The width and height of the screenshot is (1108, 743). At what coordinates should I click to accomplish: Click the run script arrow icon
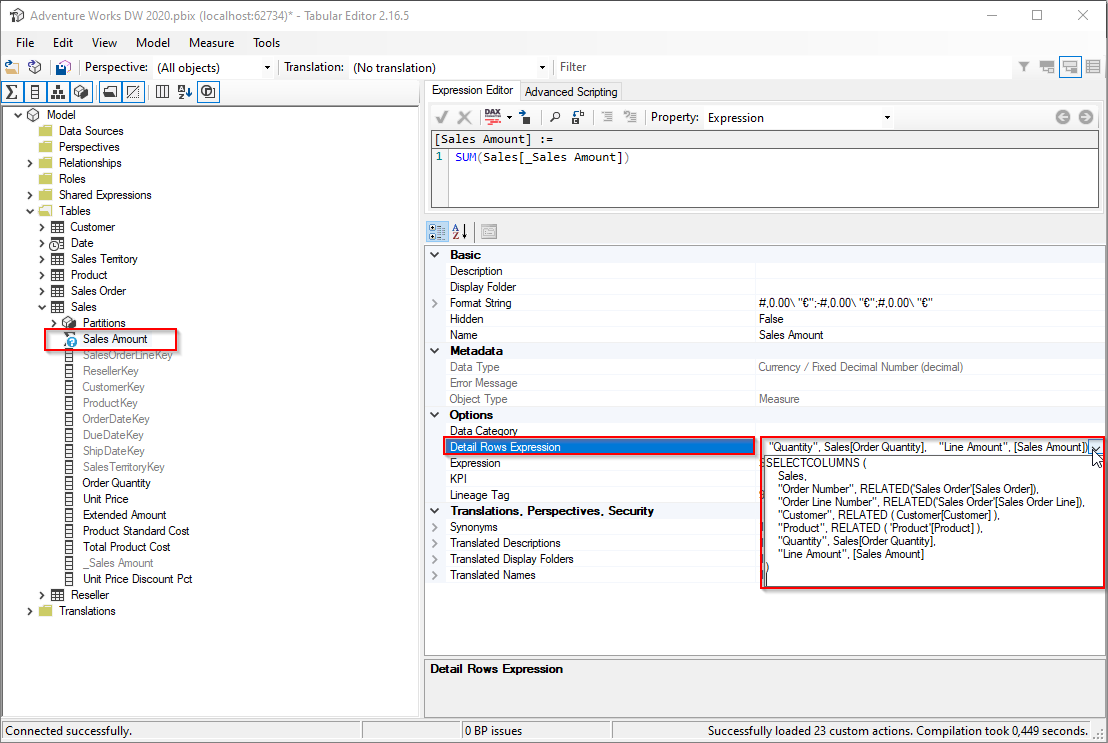tap(525, 117)
